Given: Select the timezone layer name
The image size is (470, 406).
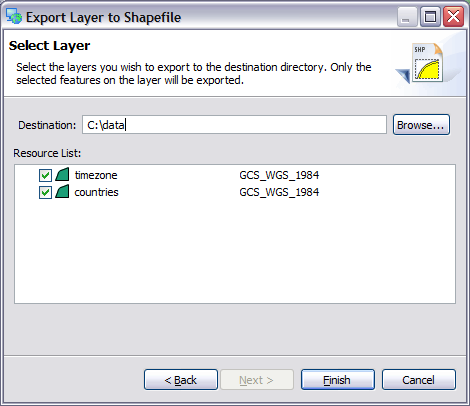Looking at the screenshot, I should (96, 175).
